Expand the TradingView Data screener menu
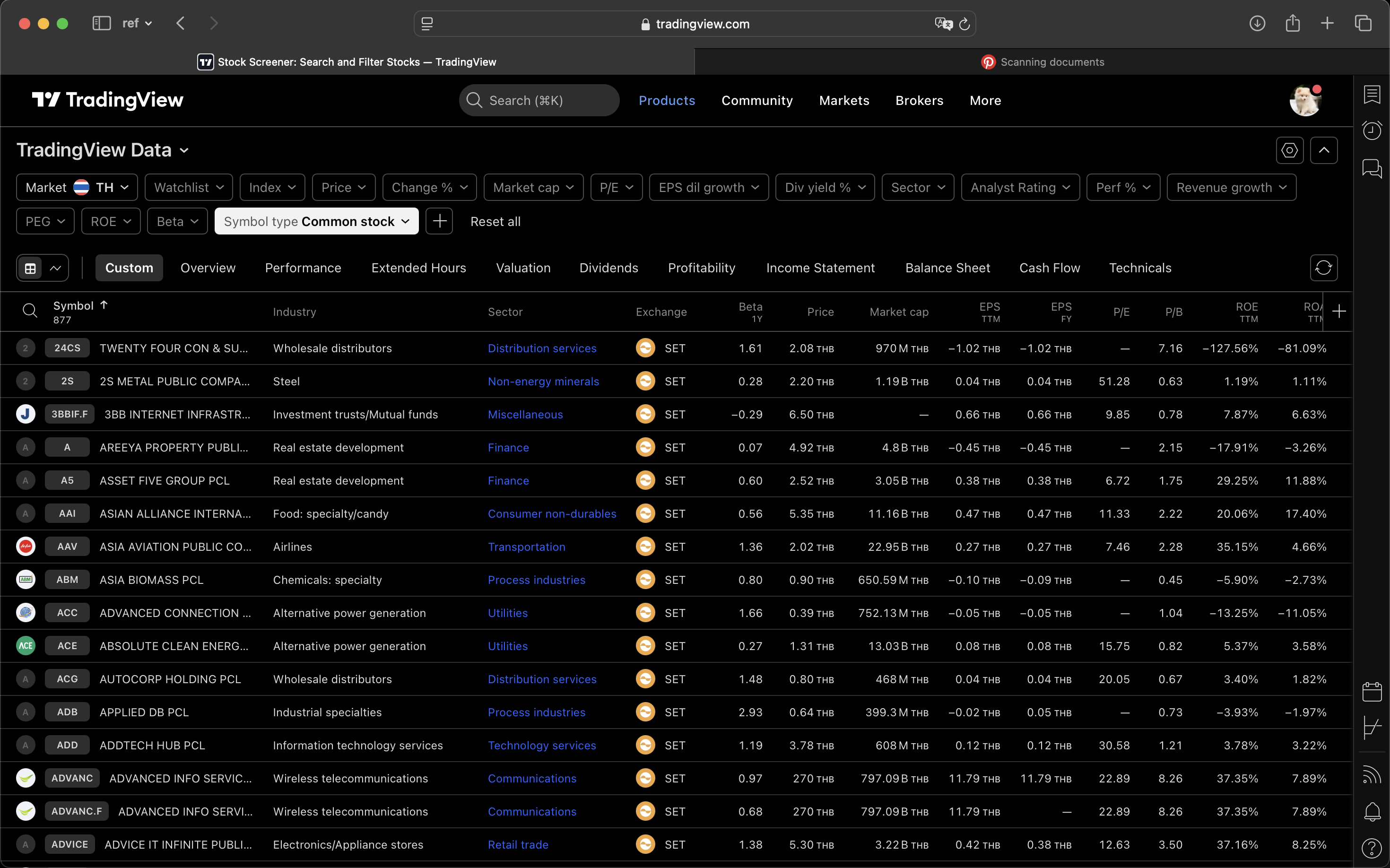 [x=103, y=150]
